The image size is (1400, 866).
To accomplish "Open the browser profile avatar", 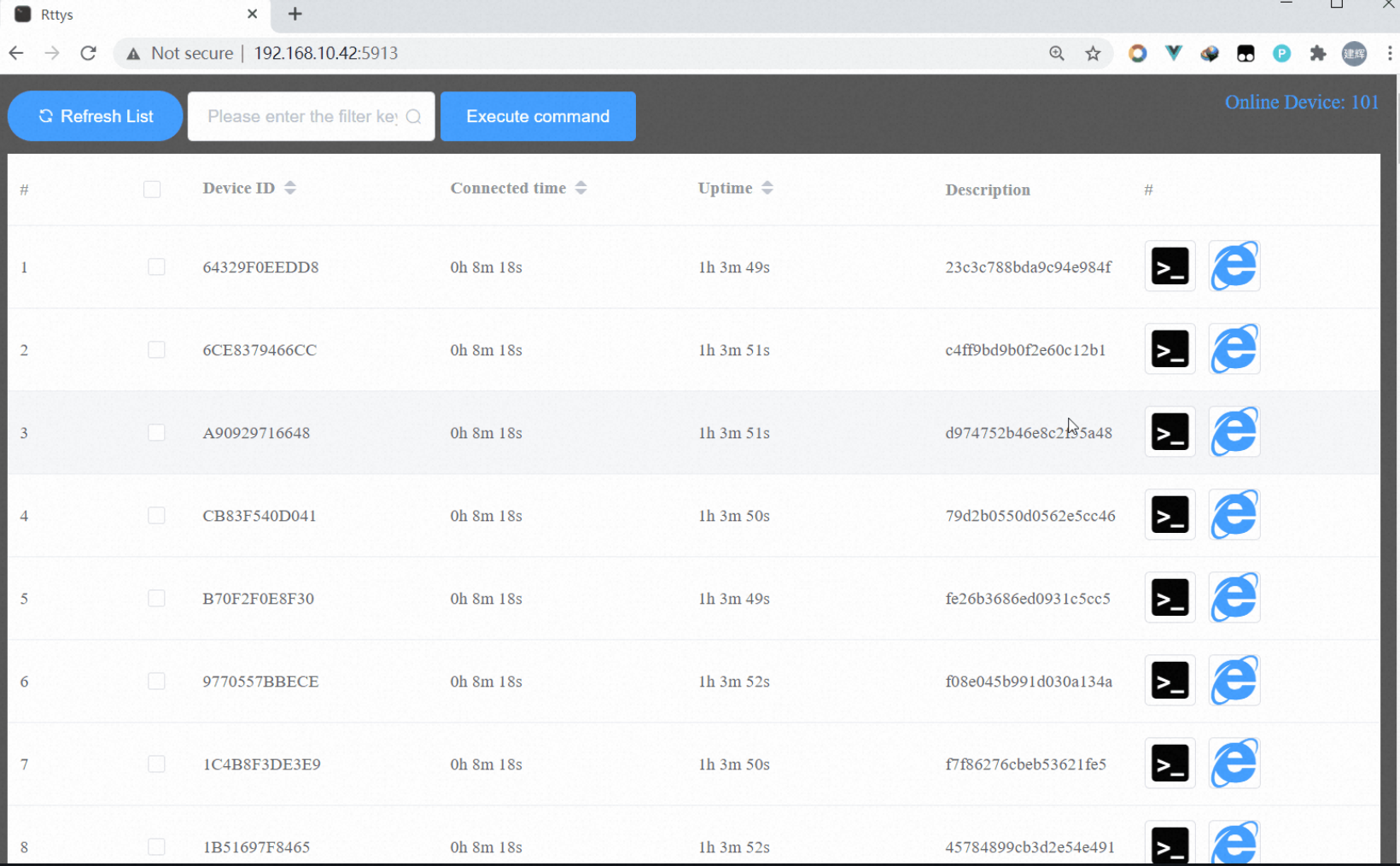I will click(x=1355, y=54).
